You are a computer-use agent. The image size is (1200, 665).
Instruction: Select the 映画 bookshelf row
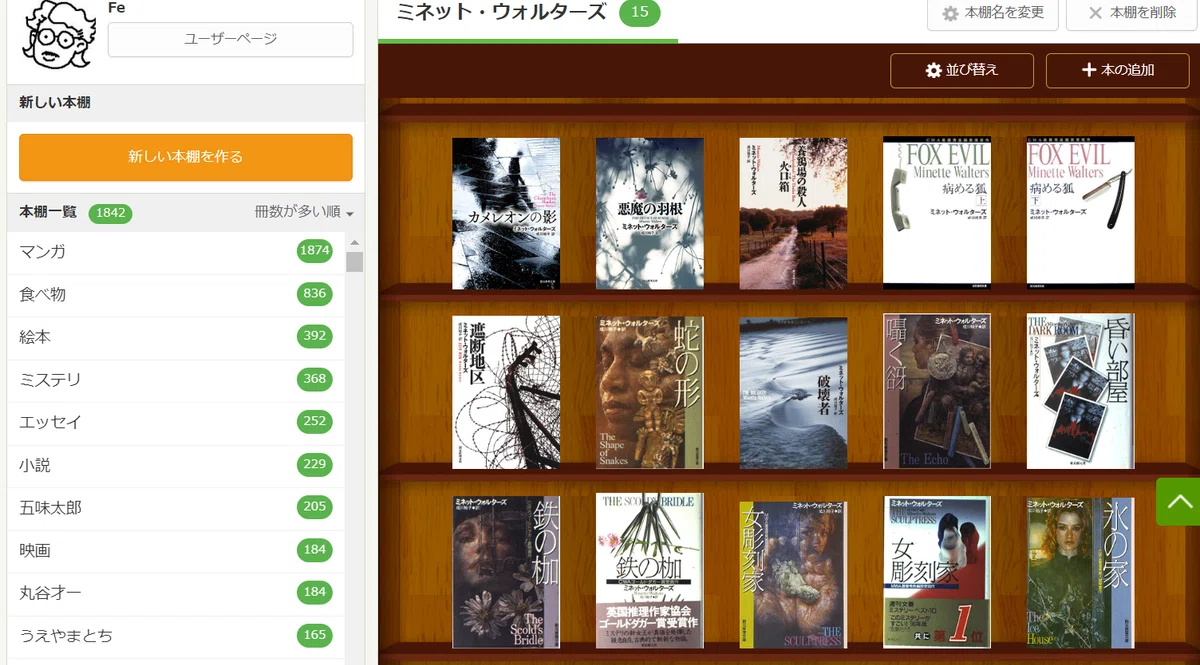[175, 550]
